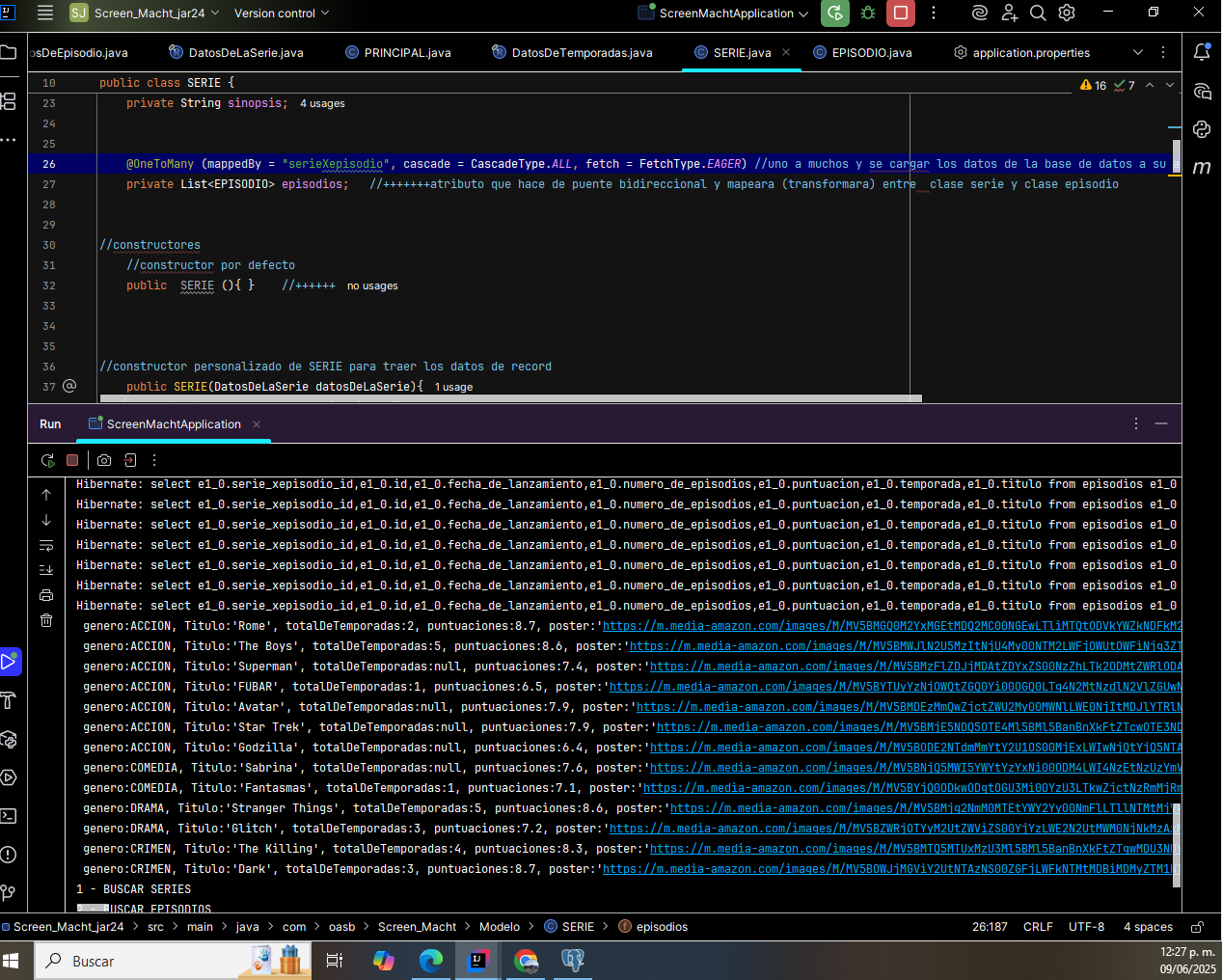1222x980 pixels.
Task: Open the Structure tool window
Action: pyautogui.click(x=9, y=100)
